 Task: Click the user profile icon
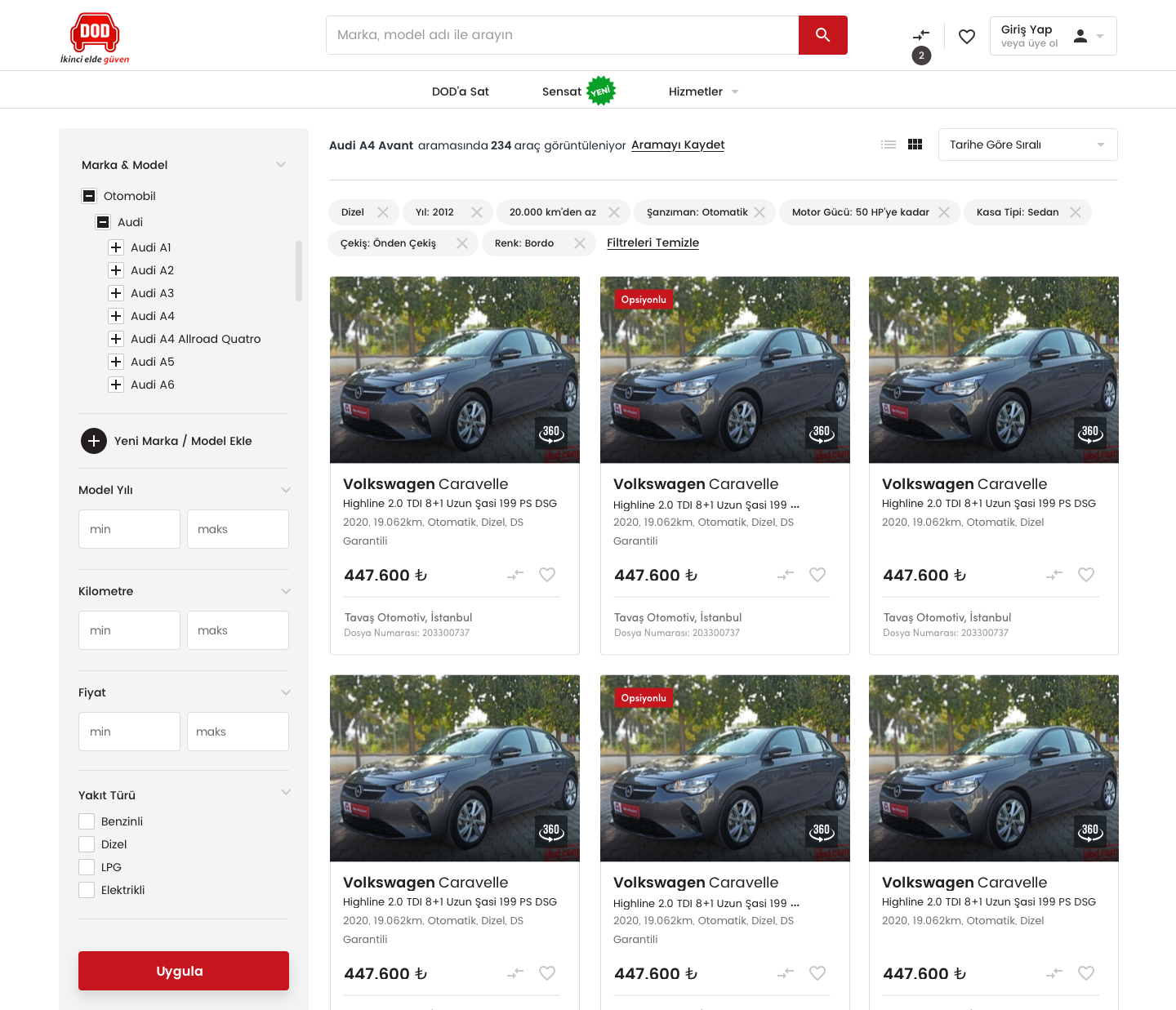(1080, 36)
